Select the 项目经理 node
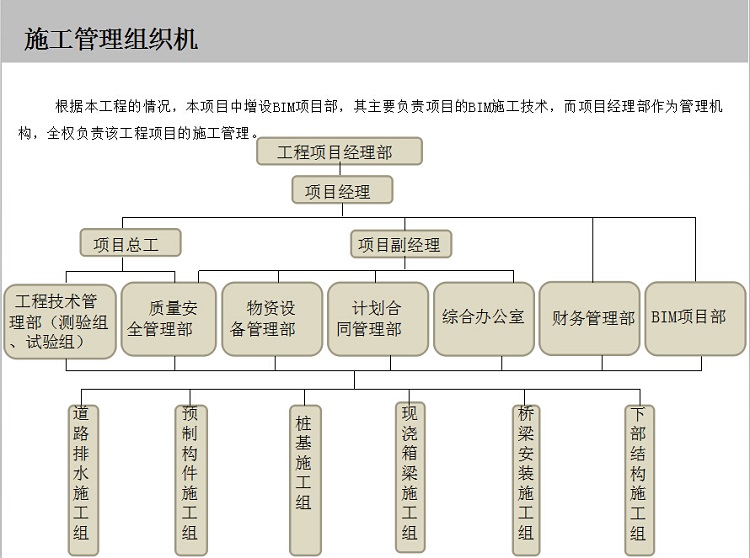750x558 pixels. coord(342,190)
